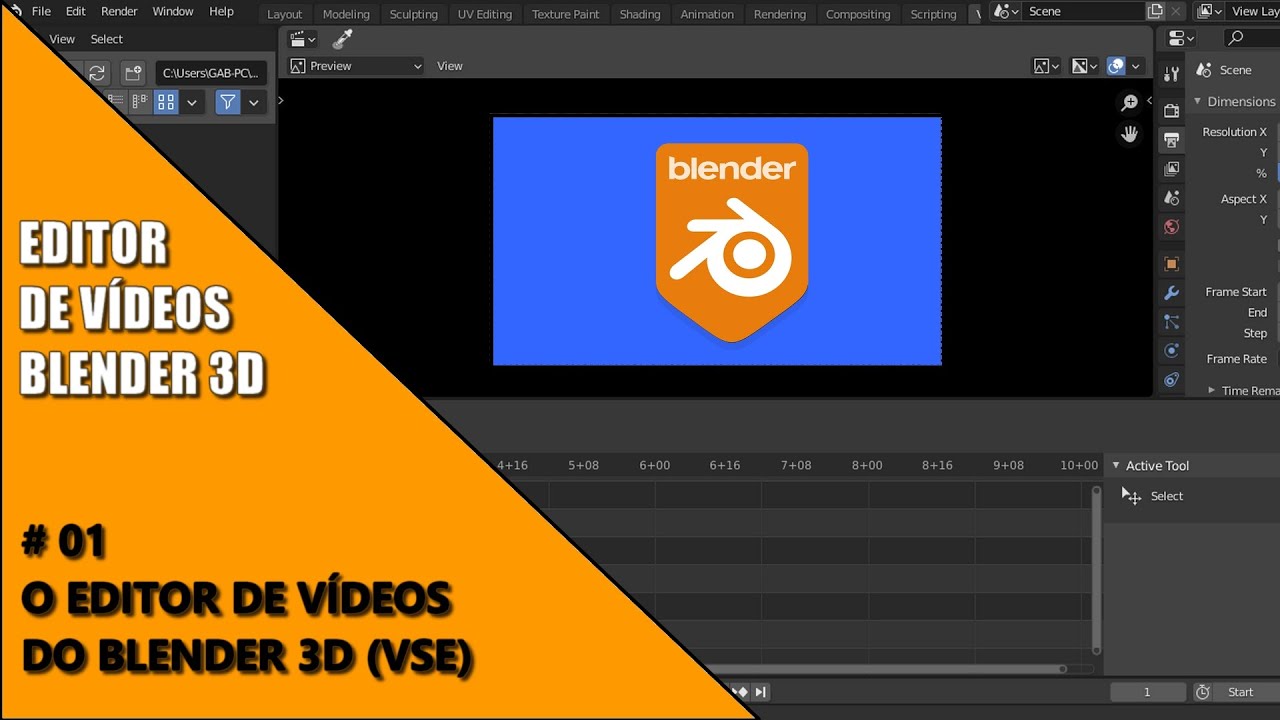Open the Modifier properties tab
This screenshot has height=720, width=1280.
point(1172,293)
